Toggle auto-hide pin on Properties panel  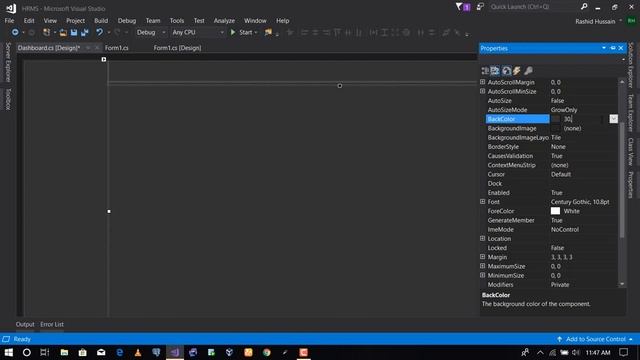[x=613, y=48]
